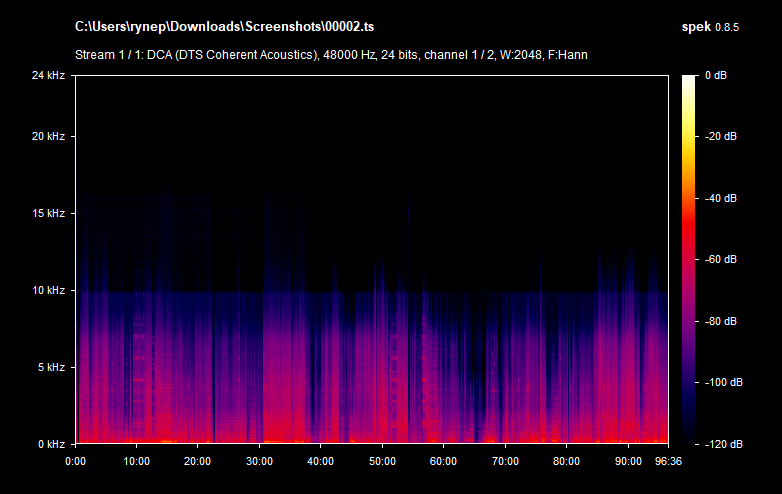This screenshot has height=494, width=782.
Task: Click the 24 kHz frequency axis label
Action: click(x=47, y=76)
